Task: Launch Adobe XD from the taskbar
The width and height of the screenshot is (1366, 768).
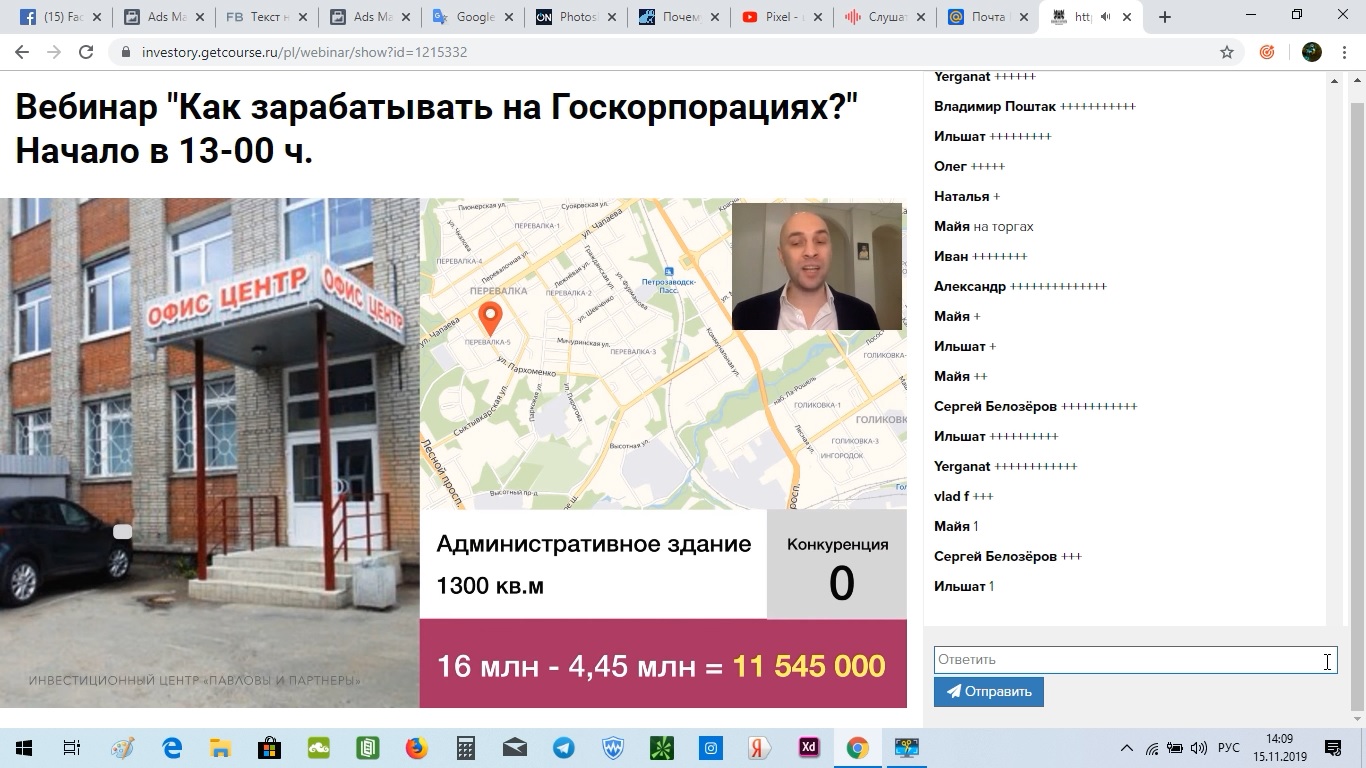Action: (x=807, y=747)
